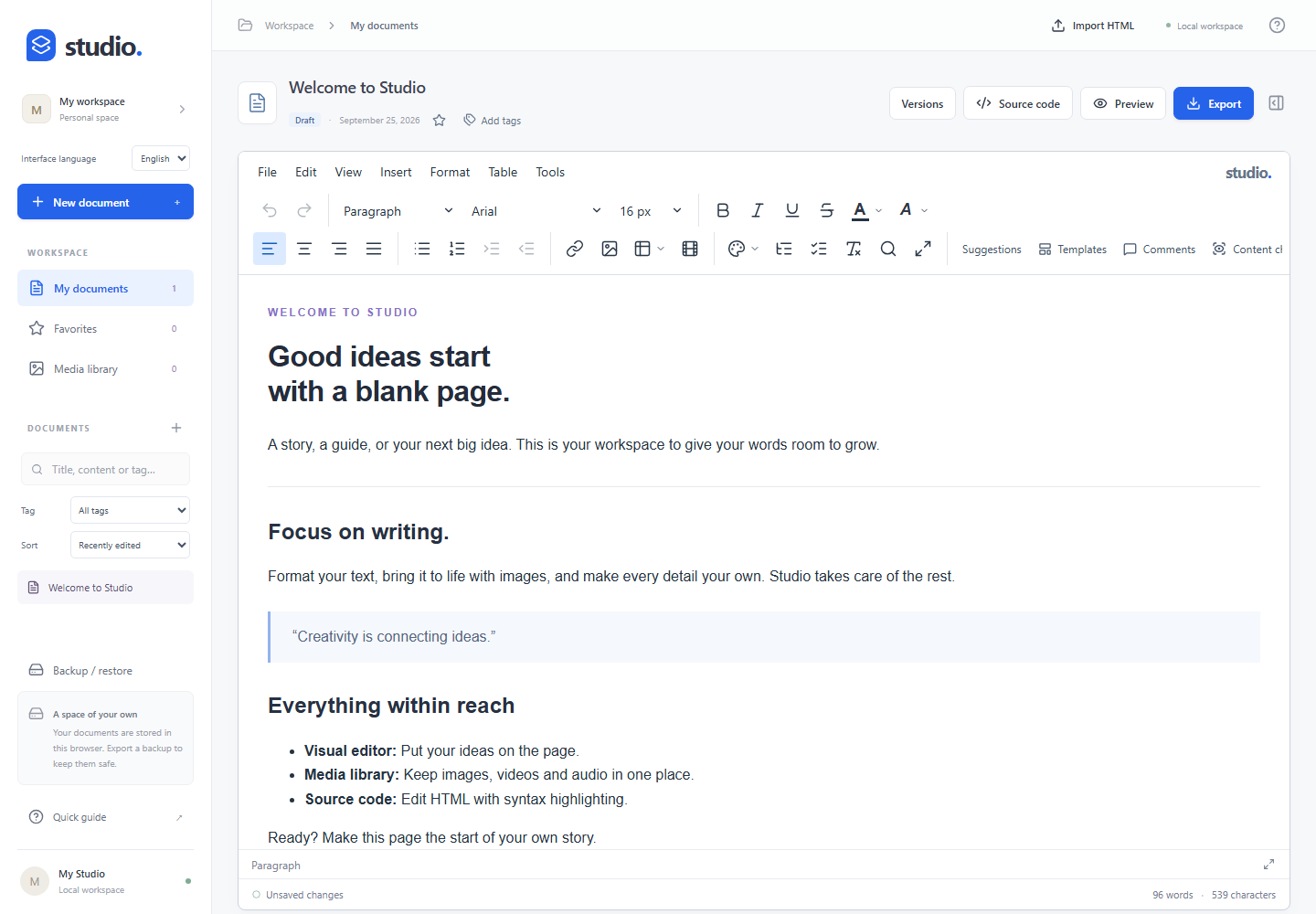Screen dimensions: 1316x914
Task: Toggle the right side panel
Action: pyautogui.click(x=1277, y=103)
